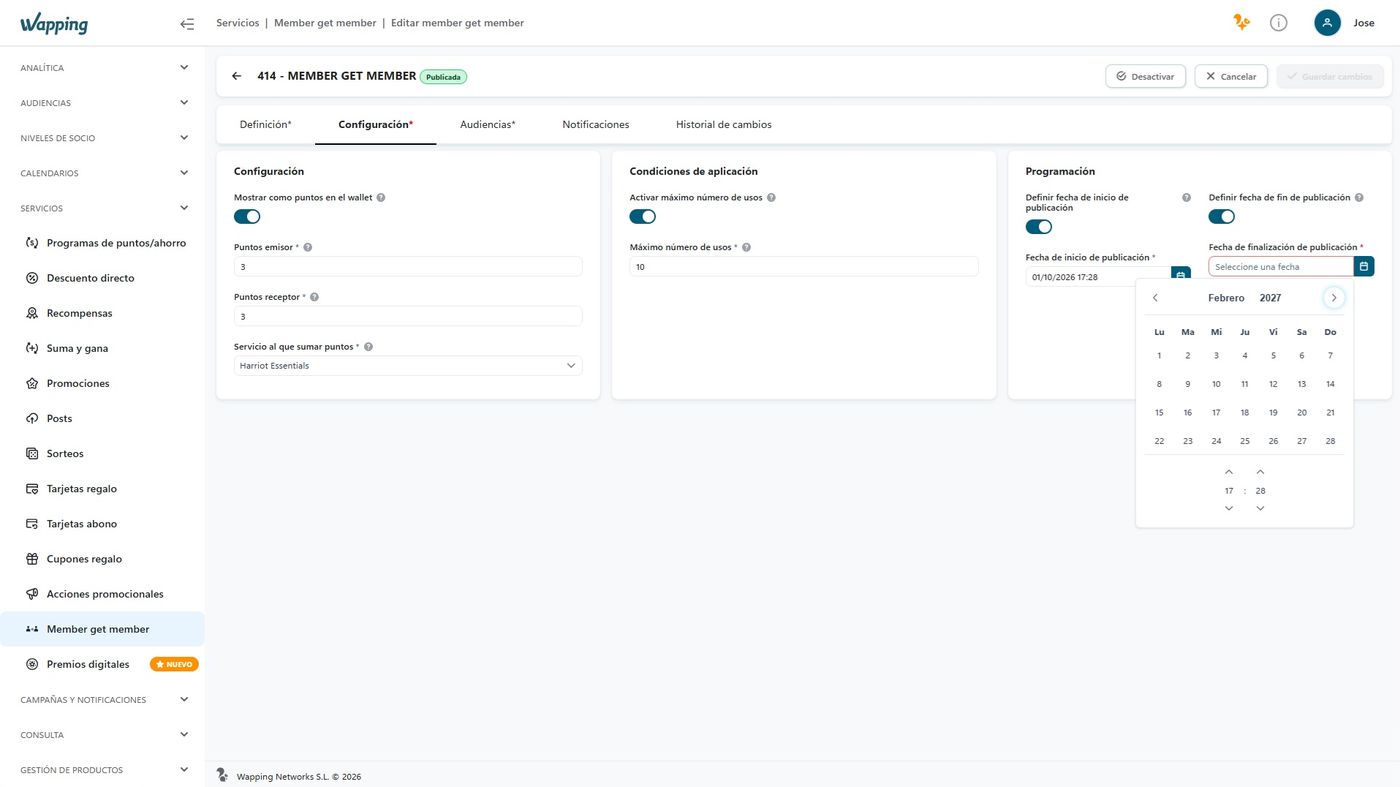This screenshot has width=1400, height=787.
Task: Switch to the Audiencias tab
Action: [x=488, y=125]
